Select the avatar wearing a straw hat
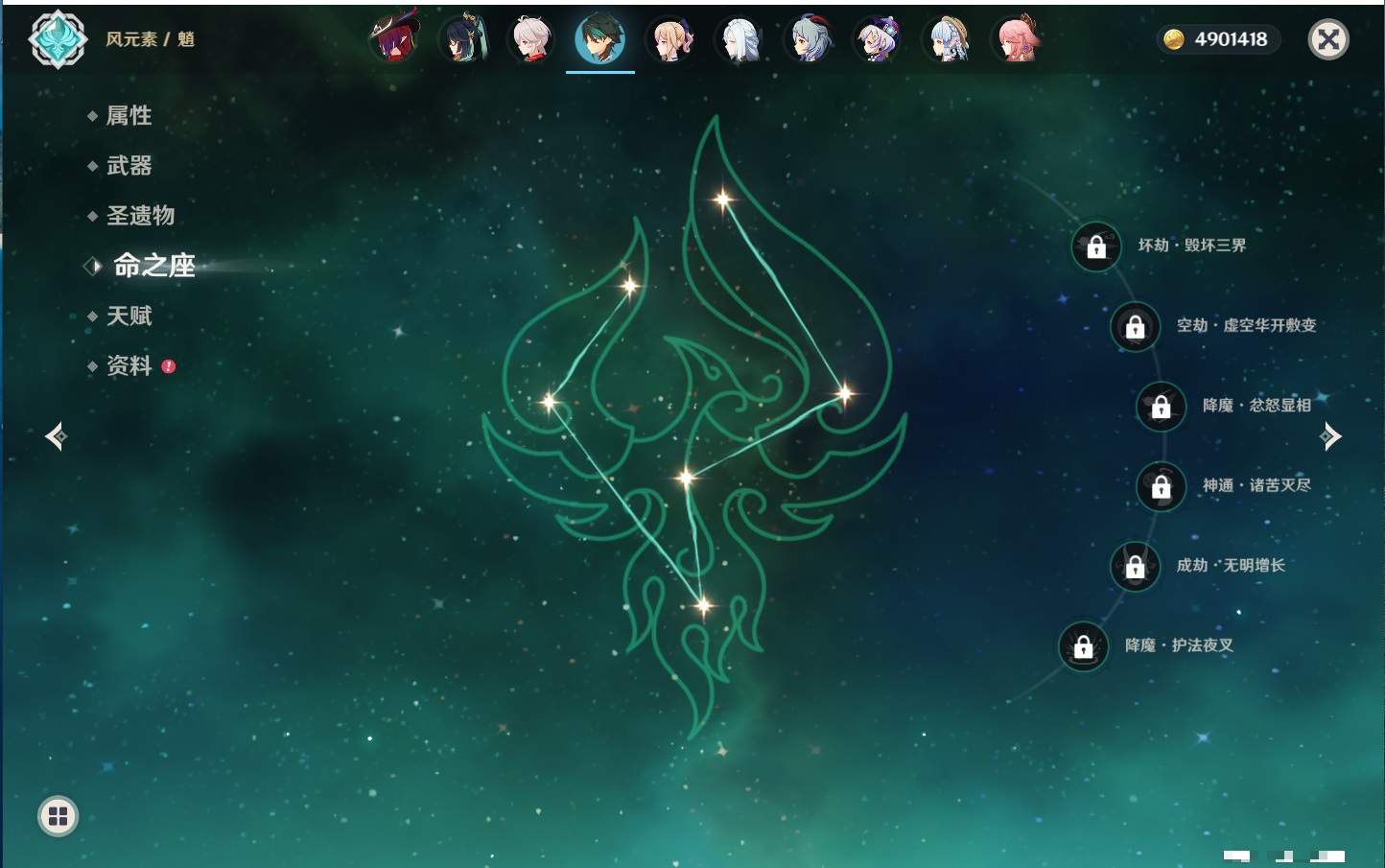 947,38
